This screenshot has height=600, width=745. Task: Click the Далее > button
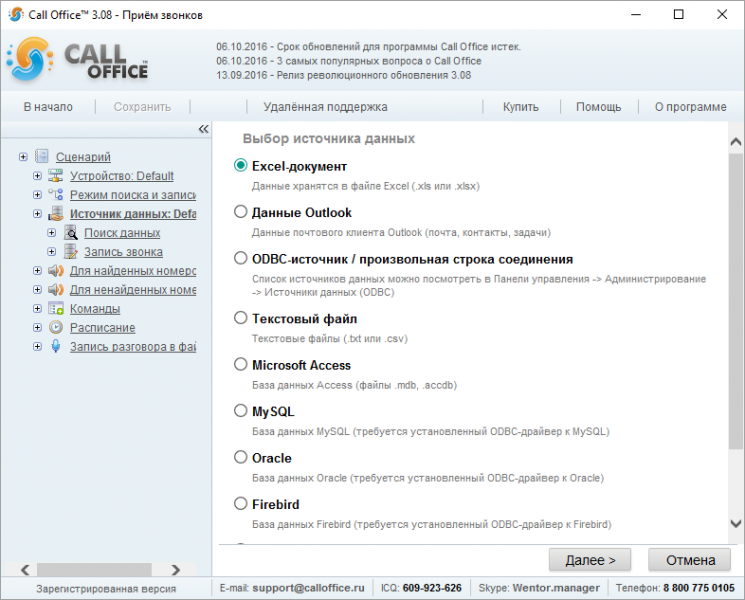point(590,560)
